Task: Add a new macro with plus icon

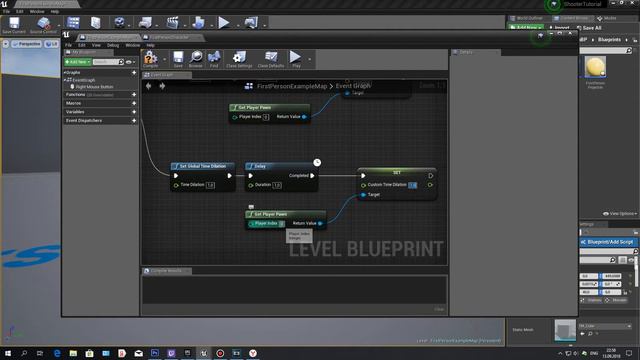Action: tap(134, 103)
